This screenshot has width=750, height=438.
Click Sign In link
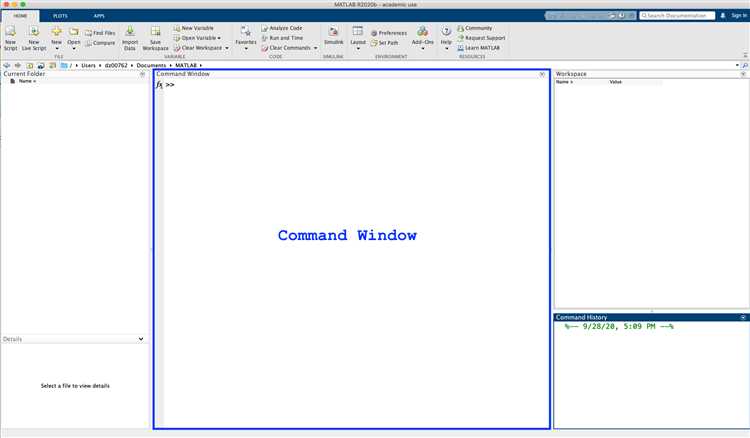point(739,16)
